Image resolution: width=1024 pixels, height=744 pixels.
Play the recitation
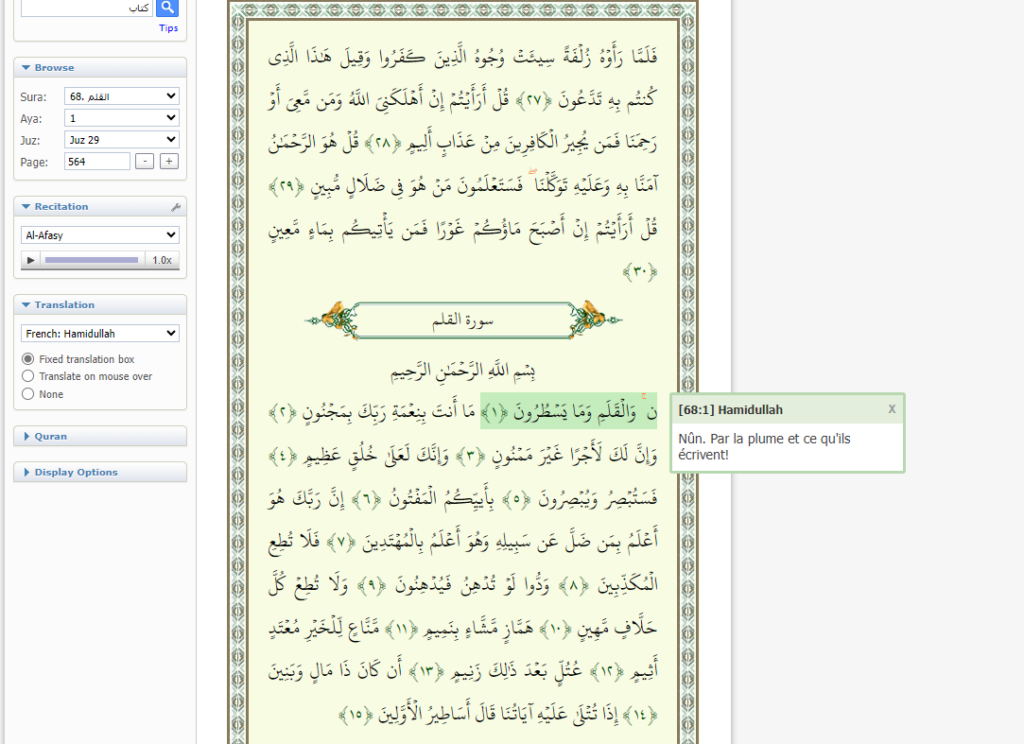point(31,260)
